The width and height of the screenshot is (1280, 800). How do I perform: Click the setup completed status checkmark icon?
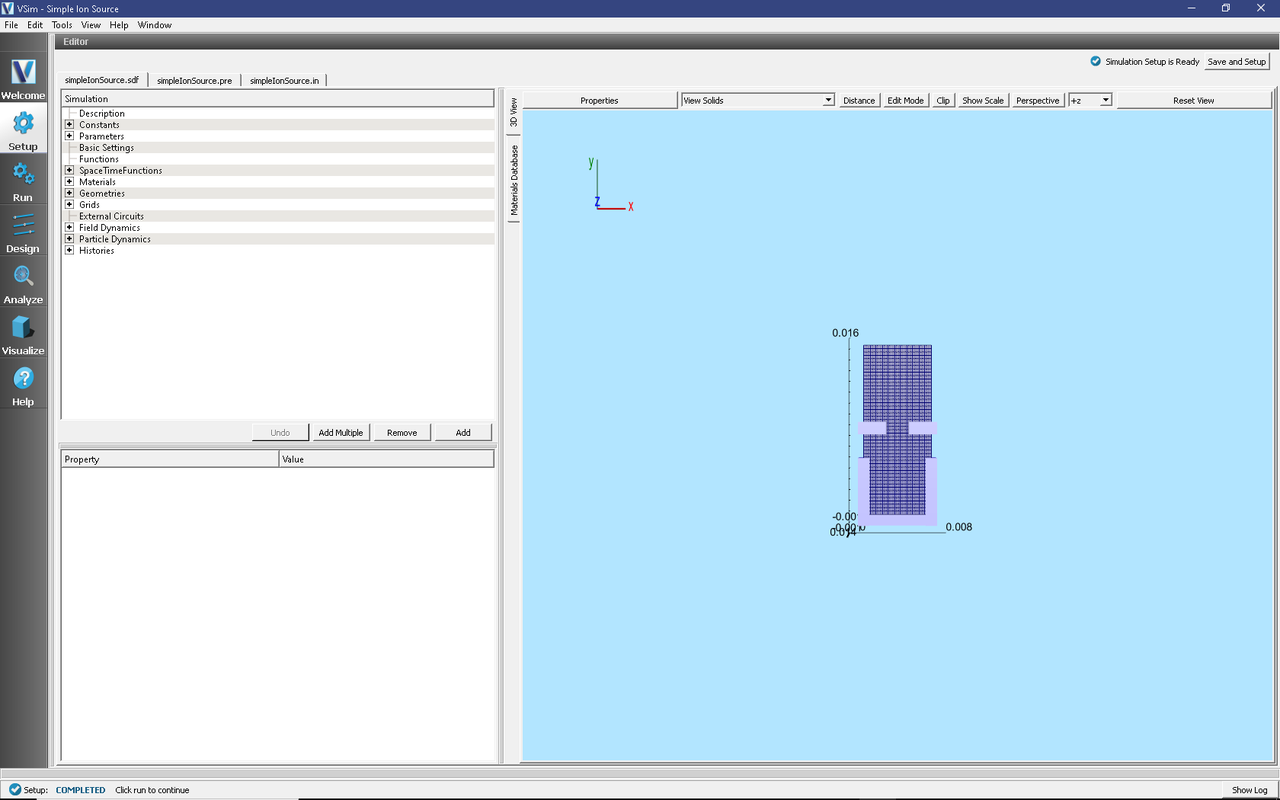[x=14, y=790]
